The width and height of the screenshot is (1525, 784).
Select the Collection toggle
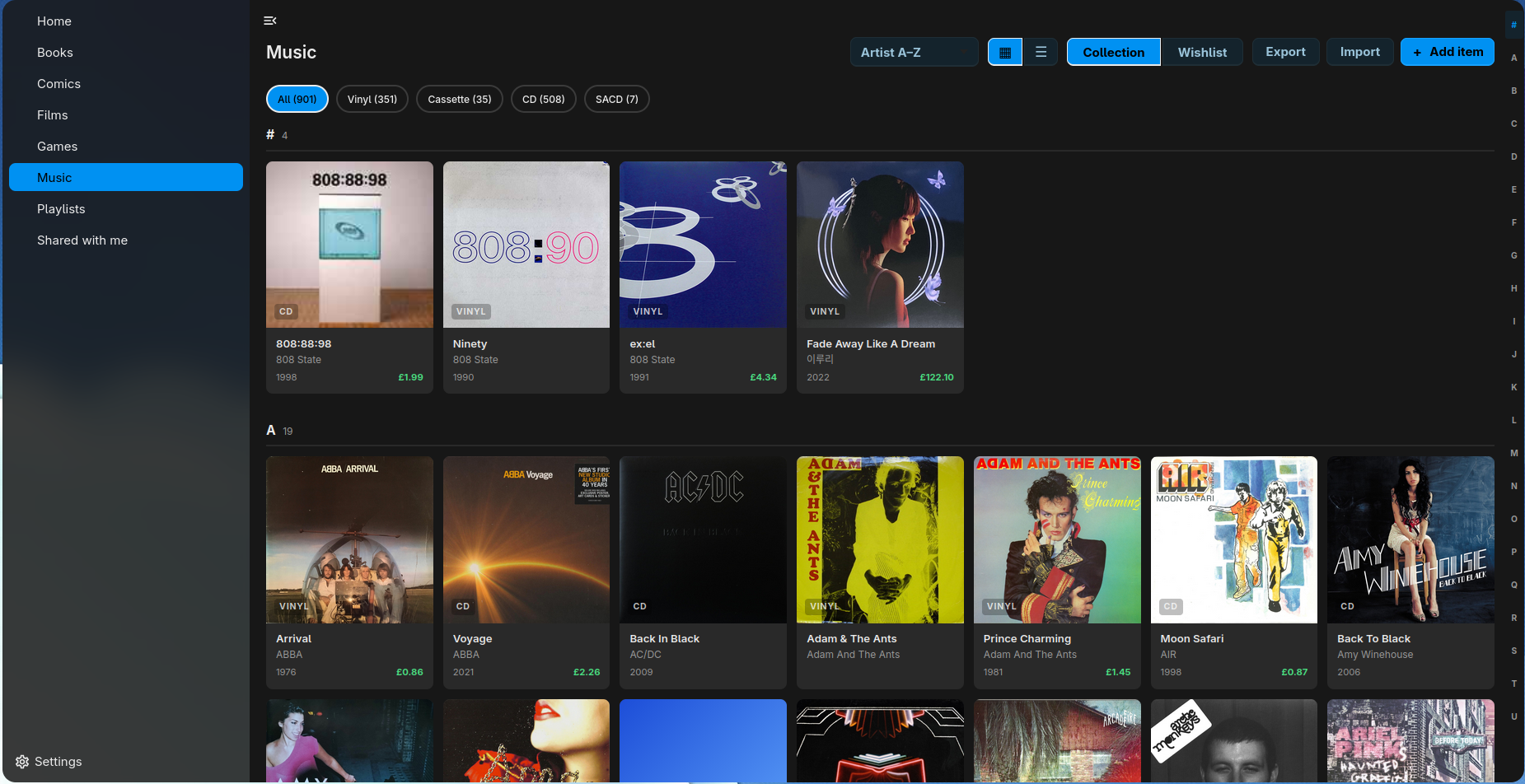1113,52
